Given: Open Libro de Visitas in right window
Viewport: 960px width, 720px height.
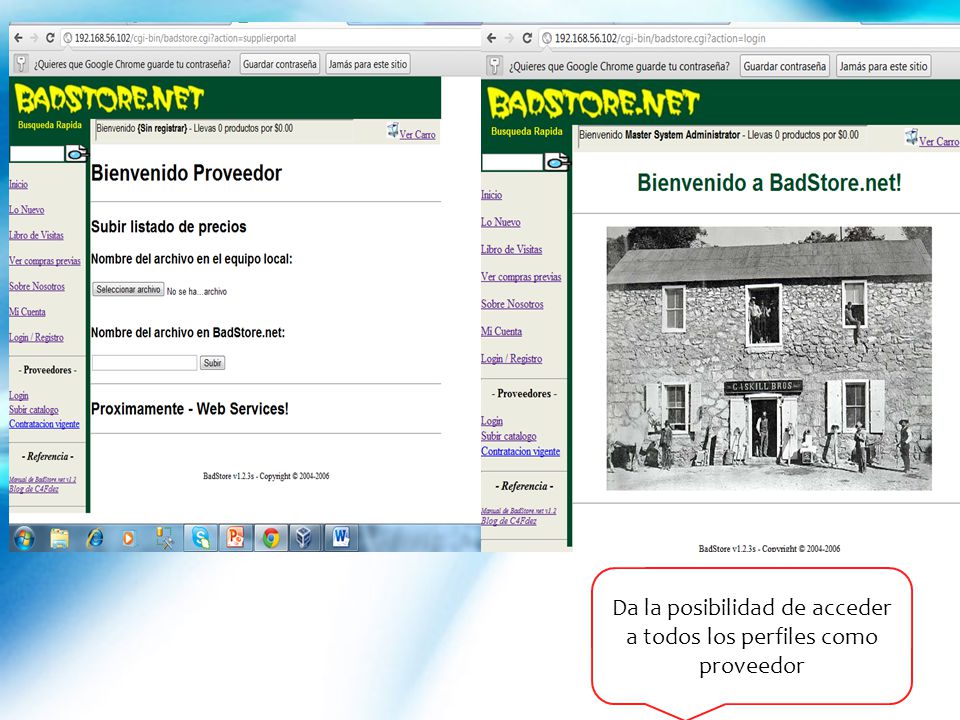Looking at the screenshot, I should (512, 249).
